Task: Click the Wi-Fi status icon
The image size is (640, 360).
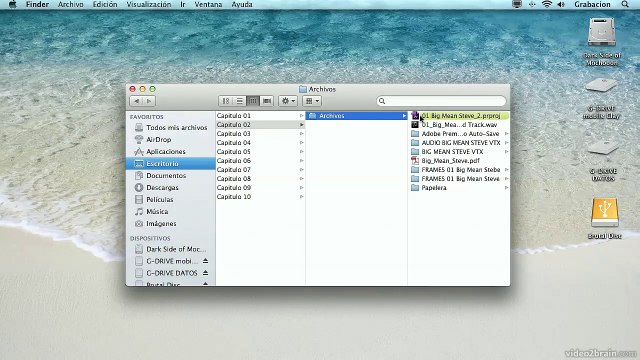Action: (547, 4)
